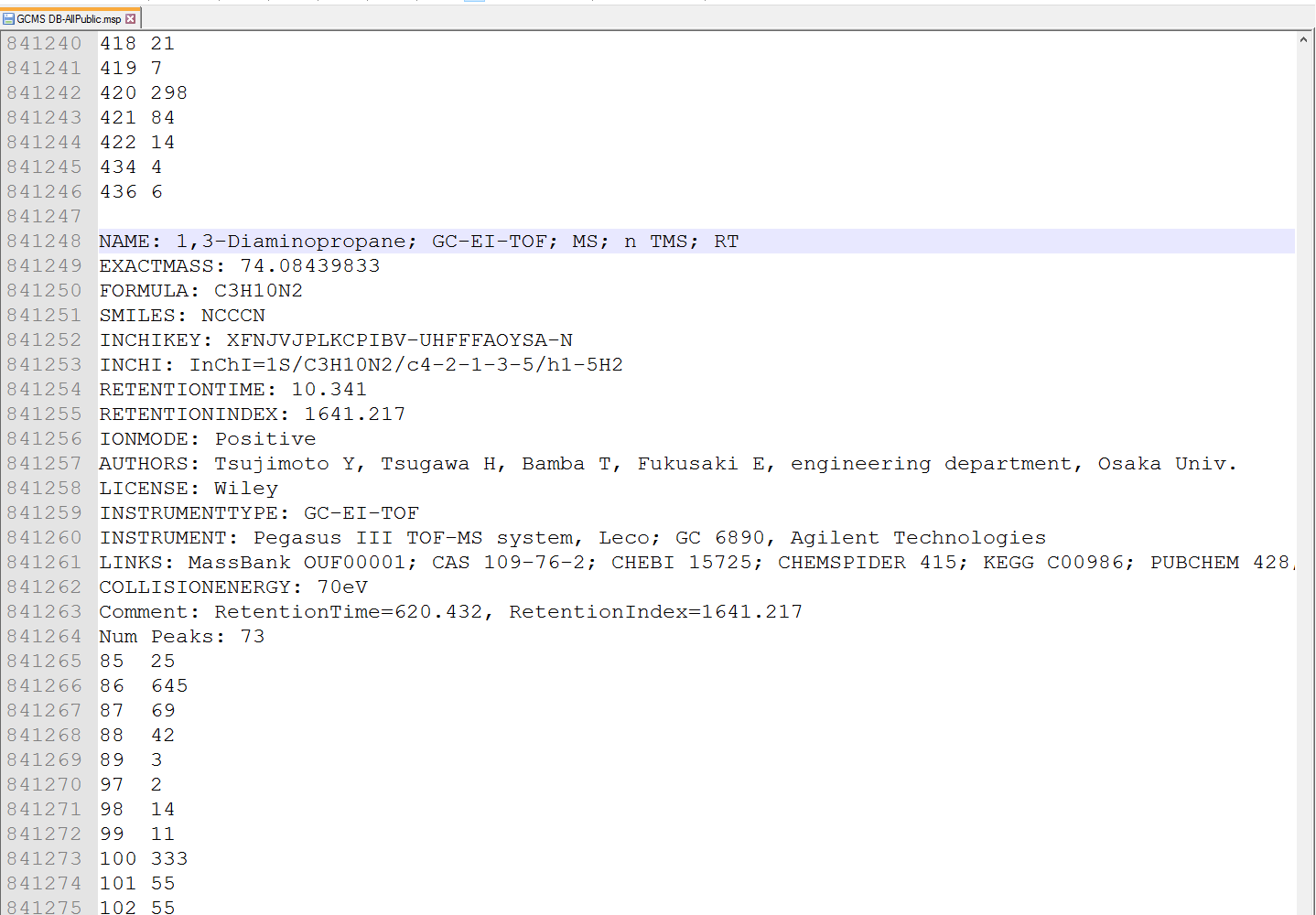
Task: Click the AUTHORS line text
Action: [667, 464]
